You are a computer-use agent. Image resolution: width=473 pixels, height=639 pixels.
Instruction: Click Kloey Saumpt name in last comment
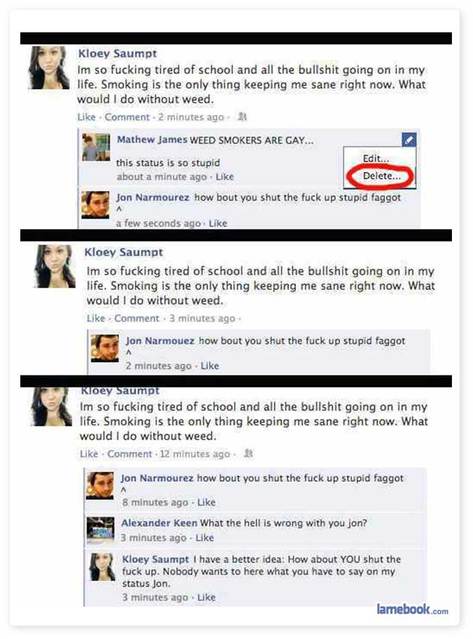[156, 559]
